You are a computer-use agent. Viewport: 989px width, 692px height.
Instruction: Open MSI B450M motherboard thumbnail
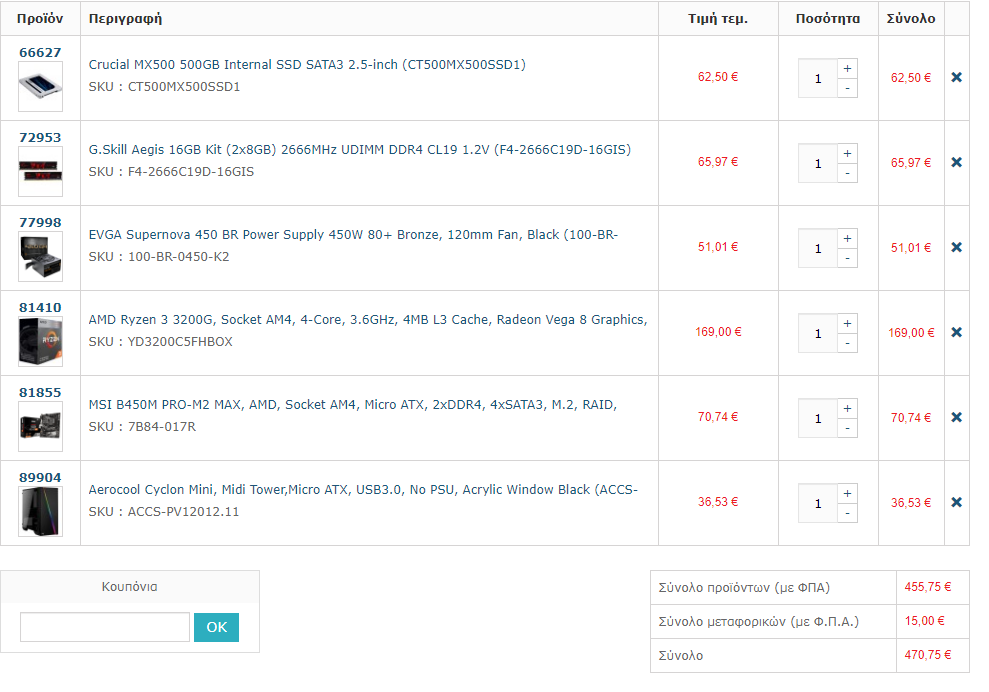[x=40, y=426]
